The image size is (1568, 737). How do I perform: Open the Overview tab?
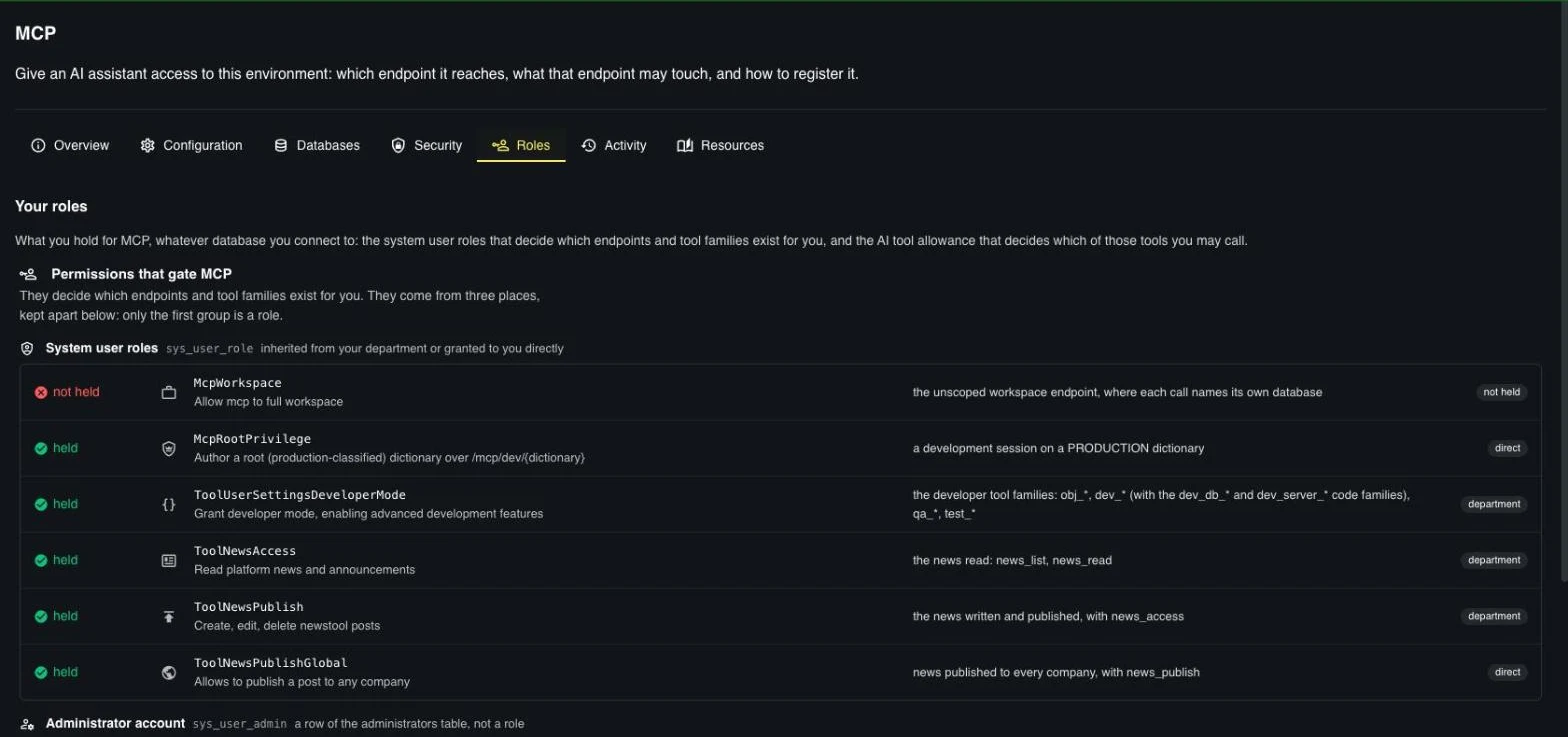70,146
